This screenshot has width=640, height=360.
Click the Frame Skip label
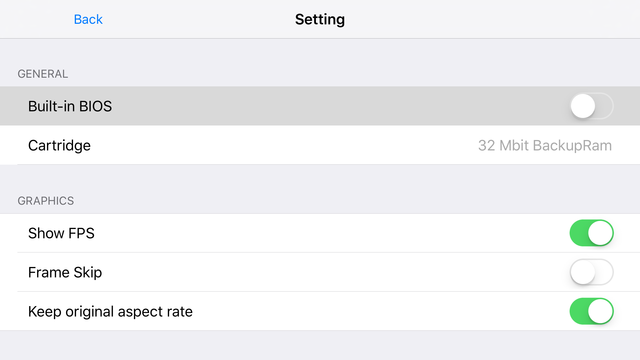[x=65, y=272]
